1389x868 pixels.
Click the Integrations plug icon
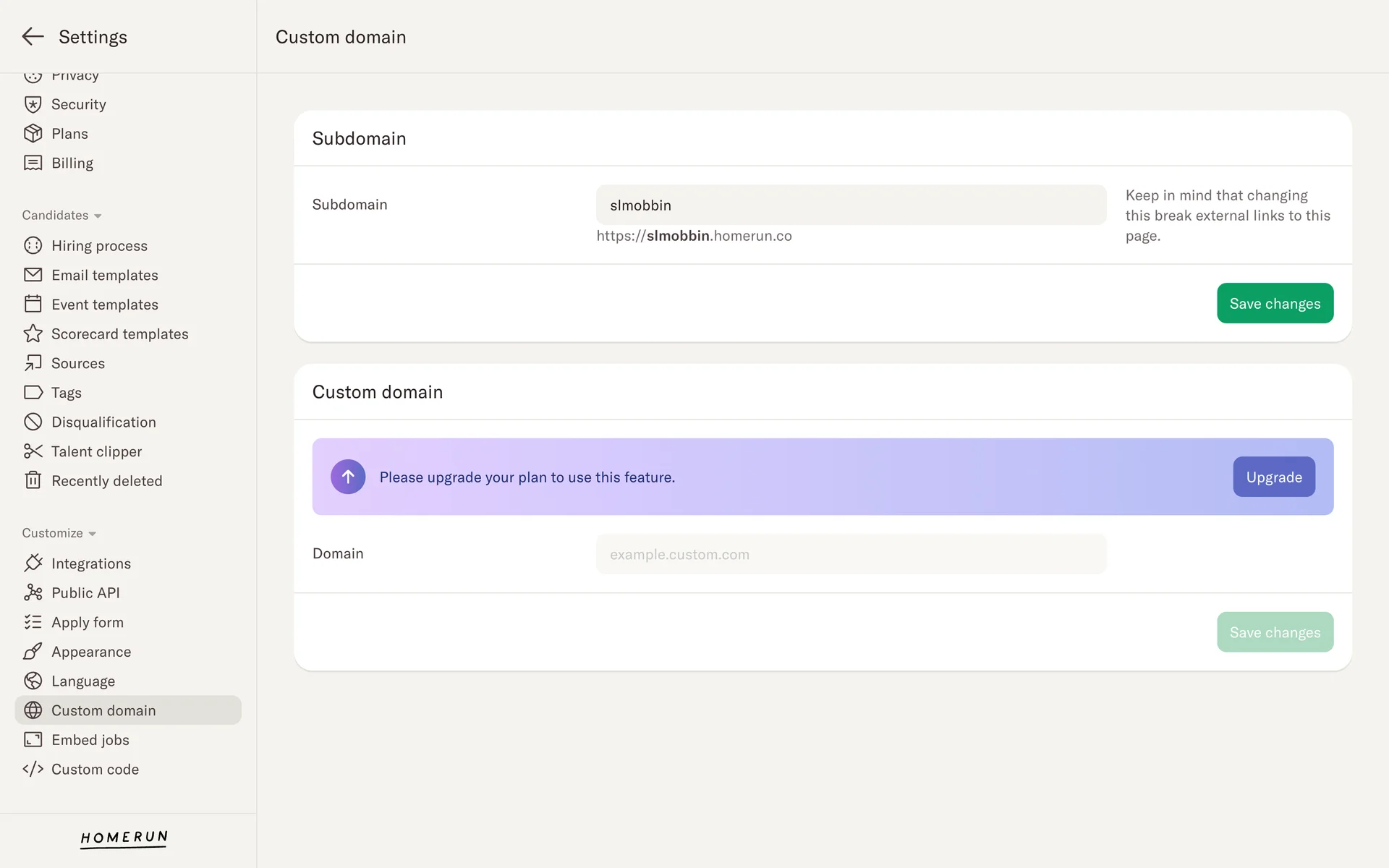click(x=33, y=563)
